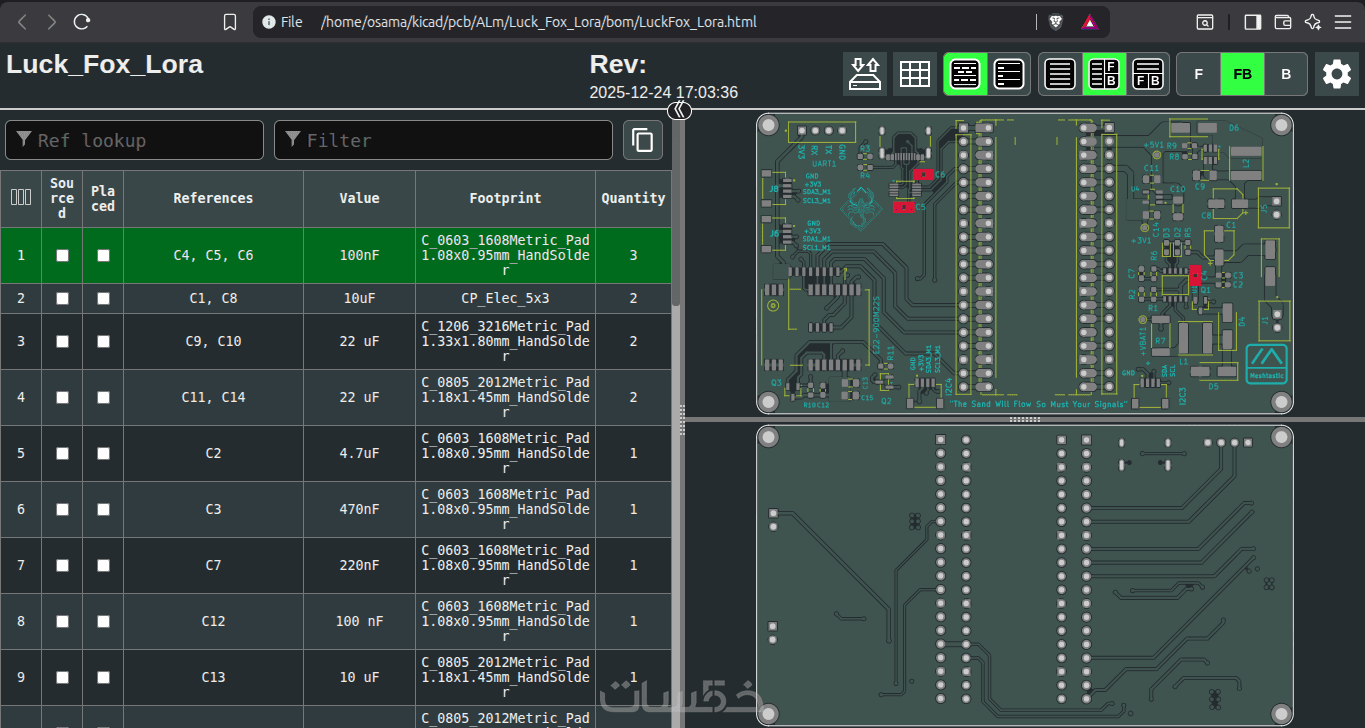Switch to grouped BOM view
Image resolution: width=1365 pixels, height=728 pixels.
[965, 74]
